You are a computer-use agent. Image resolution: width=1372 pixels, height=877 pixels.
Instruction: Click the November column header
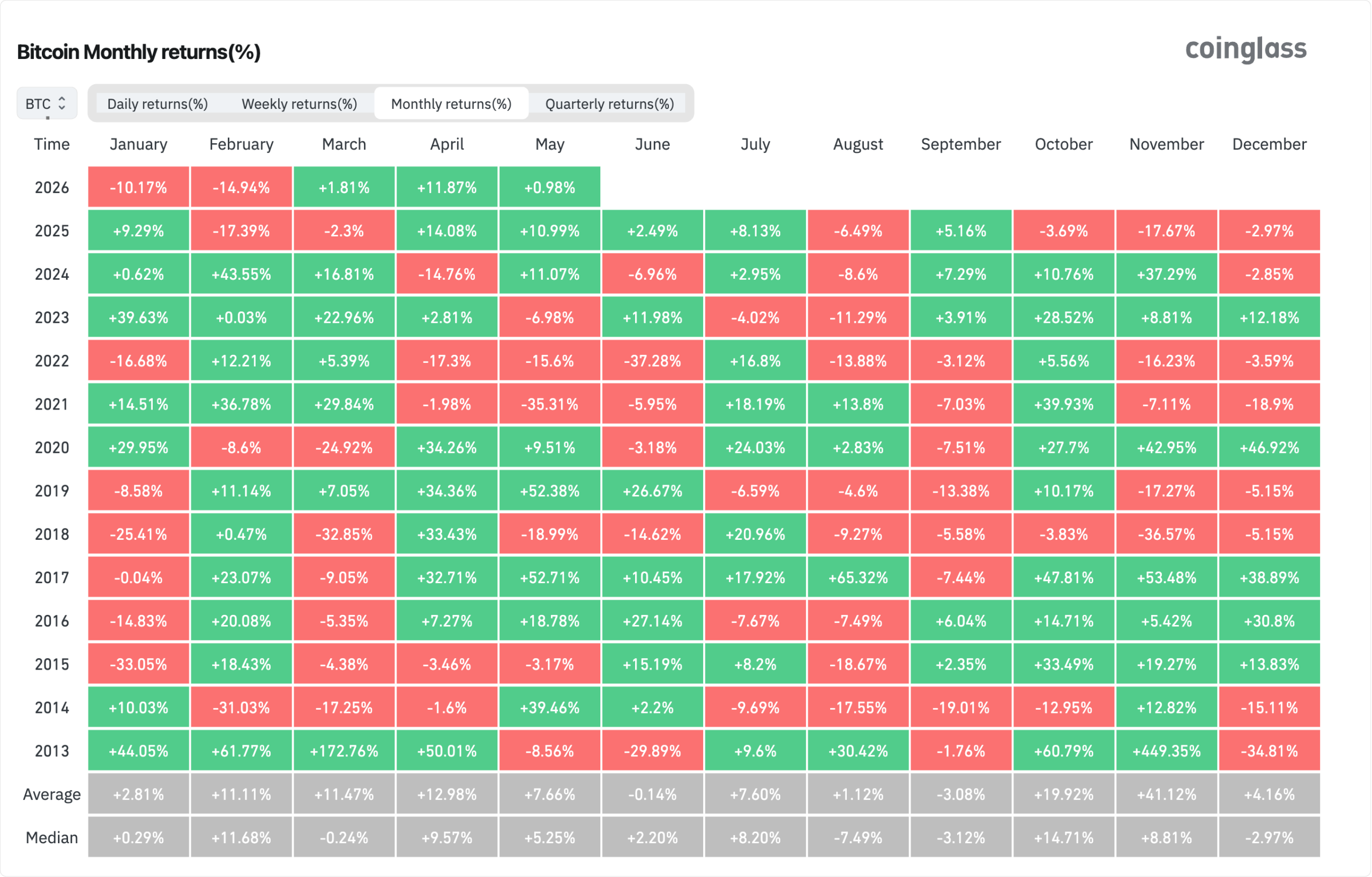(1167, 144)
